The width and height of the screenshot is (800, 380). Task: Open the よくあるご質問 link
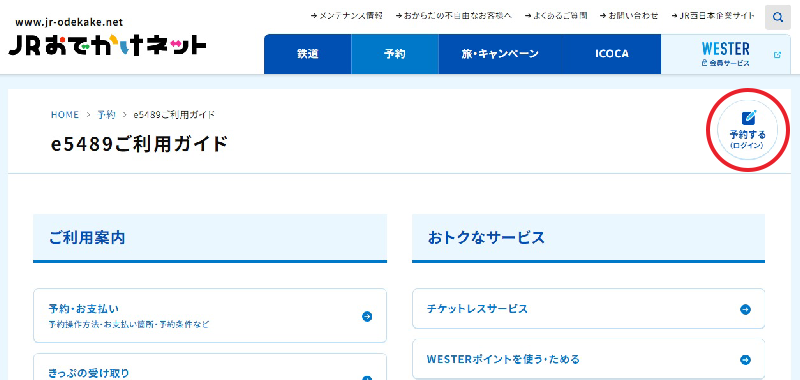(x=556, y=16)
